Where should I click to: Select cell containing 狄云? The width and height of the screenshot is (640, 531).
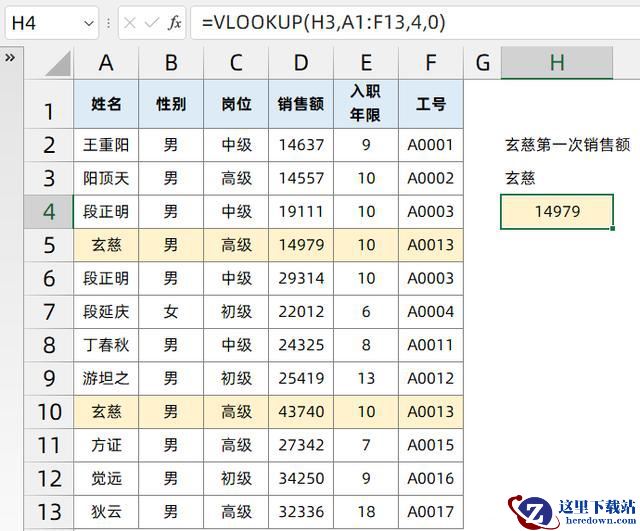pos(106,512)
